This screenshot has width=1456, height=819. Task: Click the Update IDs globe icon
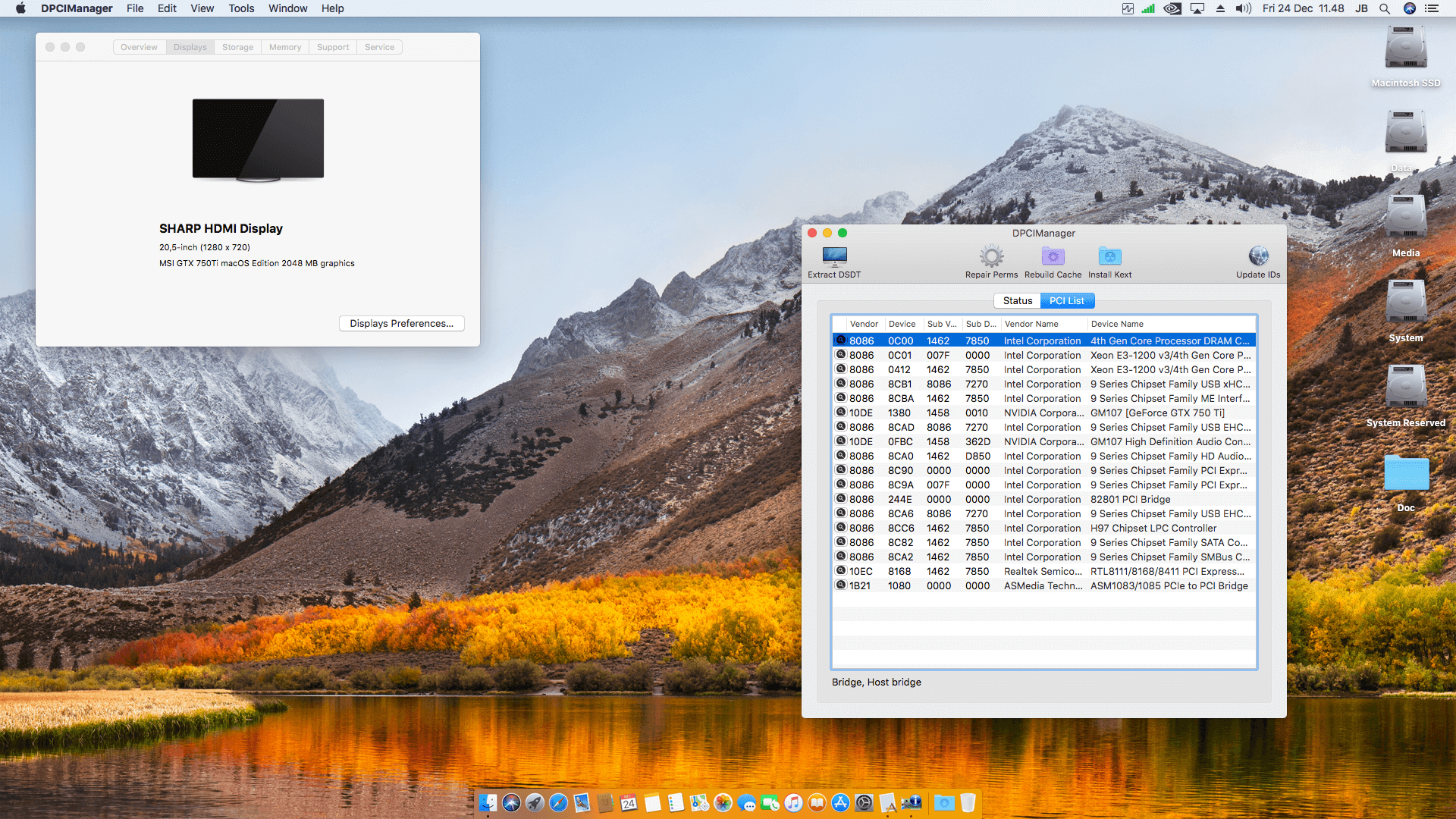click(1258, 258)
